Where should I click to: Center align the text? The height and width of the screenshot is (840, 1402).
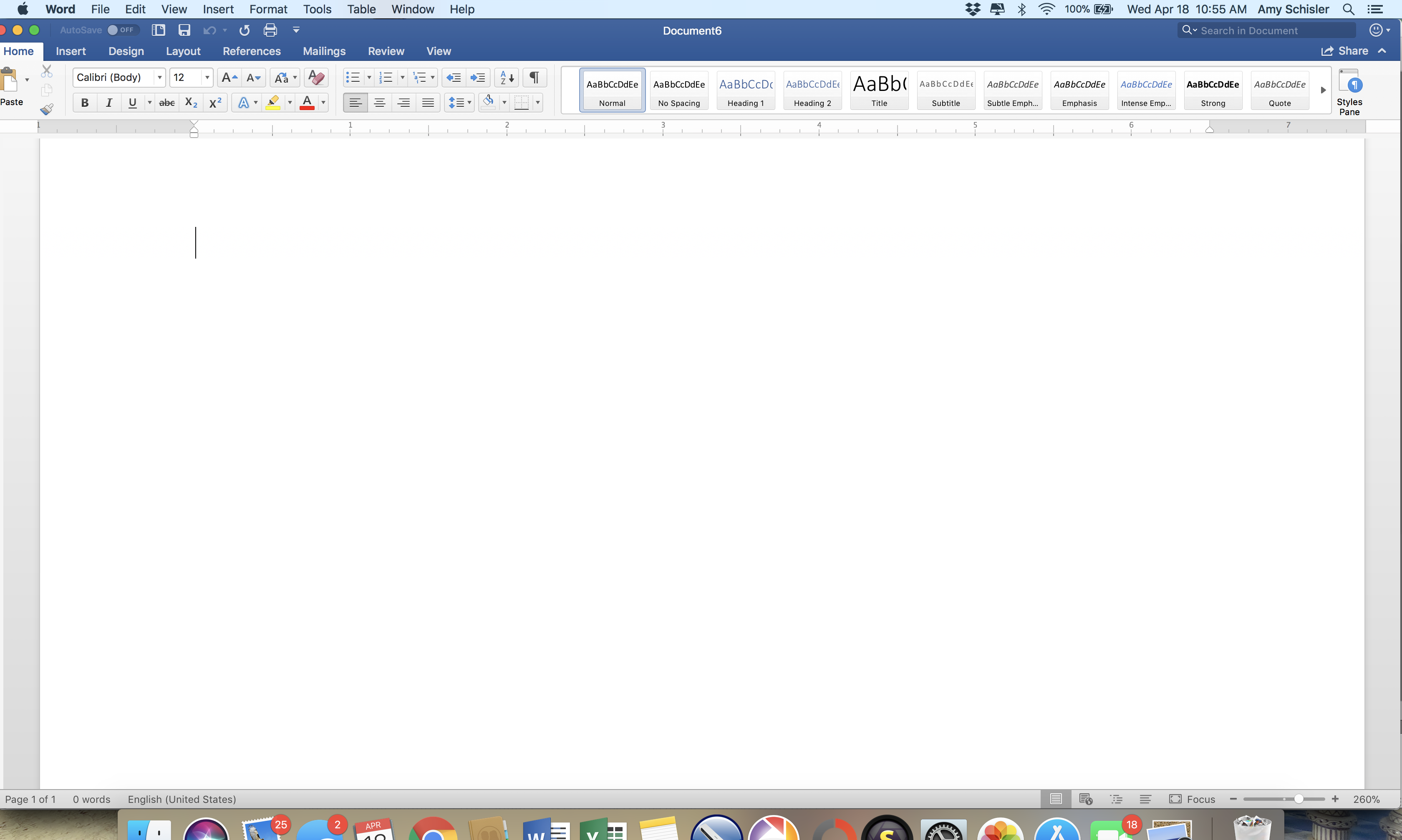(x=379, y=103)
